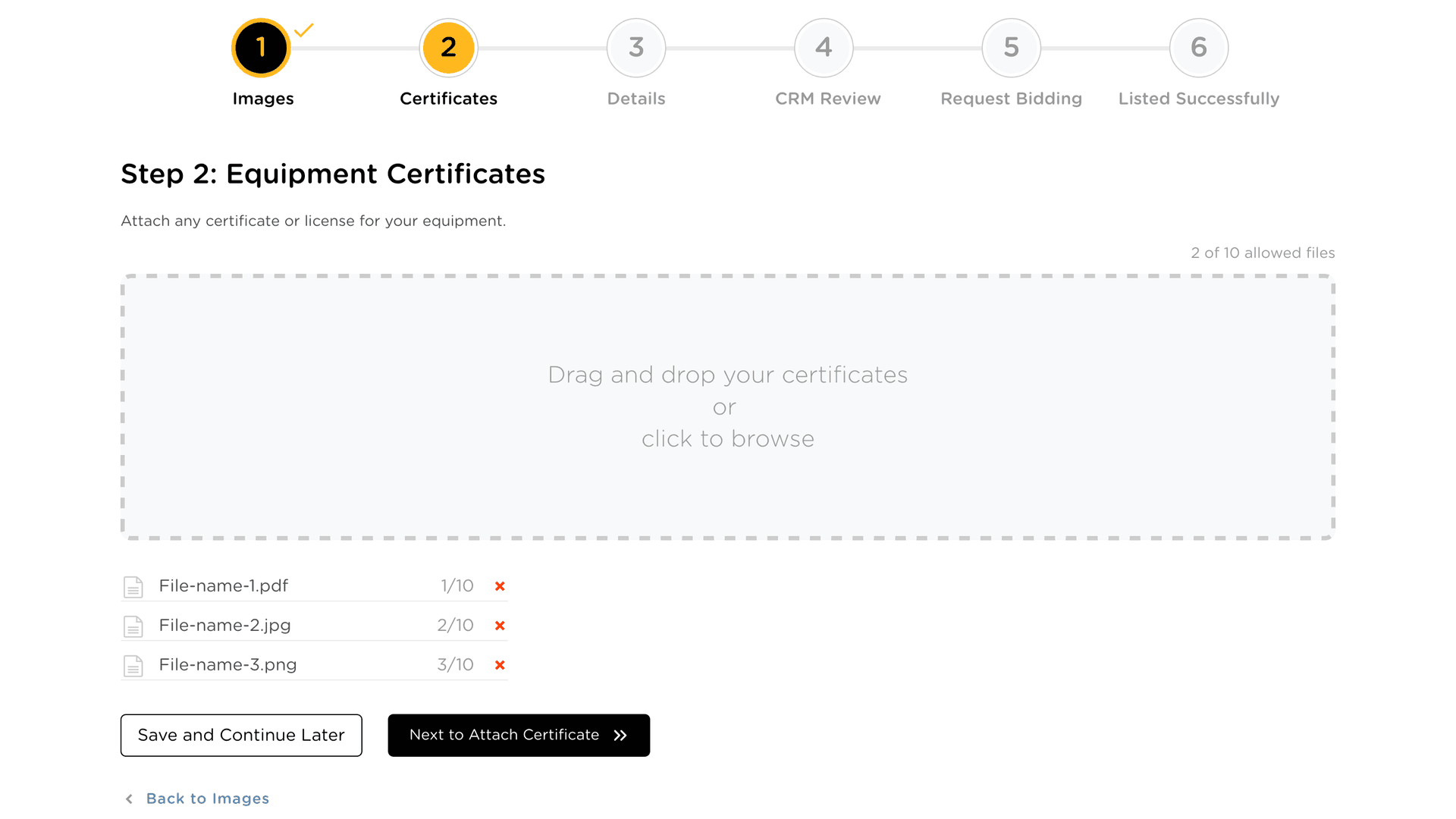Click the Certificates step label
This screenshot has height=819, width=1456.
point(448,99)
